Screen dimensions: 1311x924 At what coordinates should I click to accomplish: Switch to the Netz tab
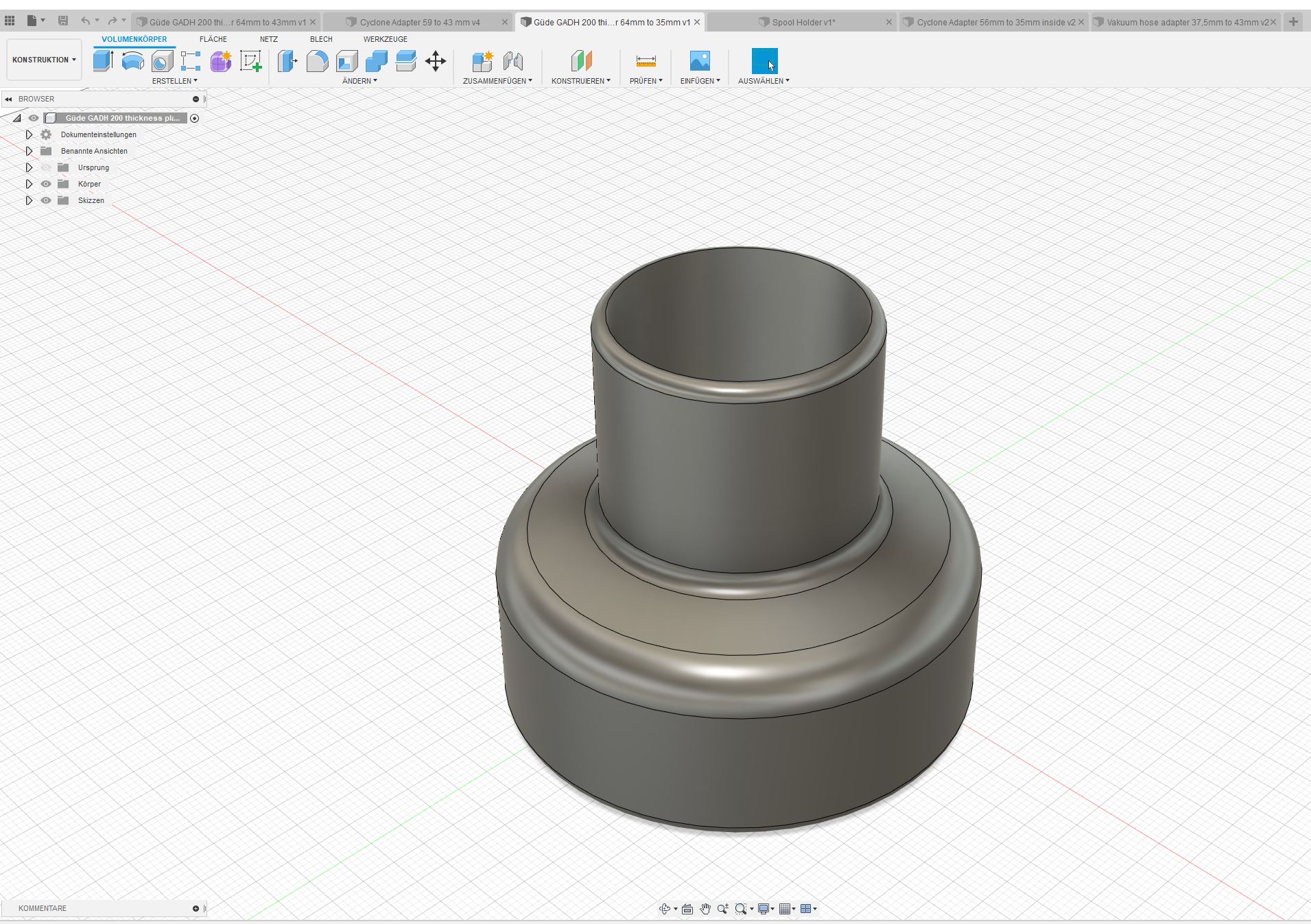click(x=268, y=39)
